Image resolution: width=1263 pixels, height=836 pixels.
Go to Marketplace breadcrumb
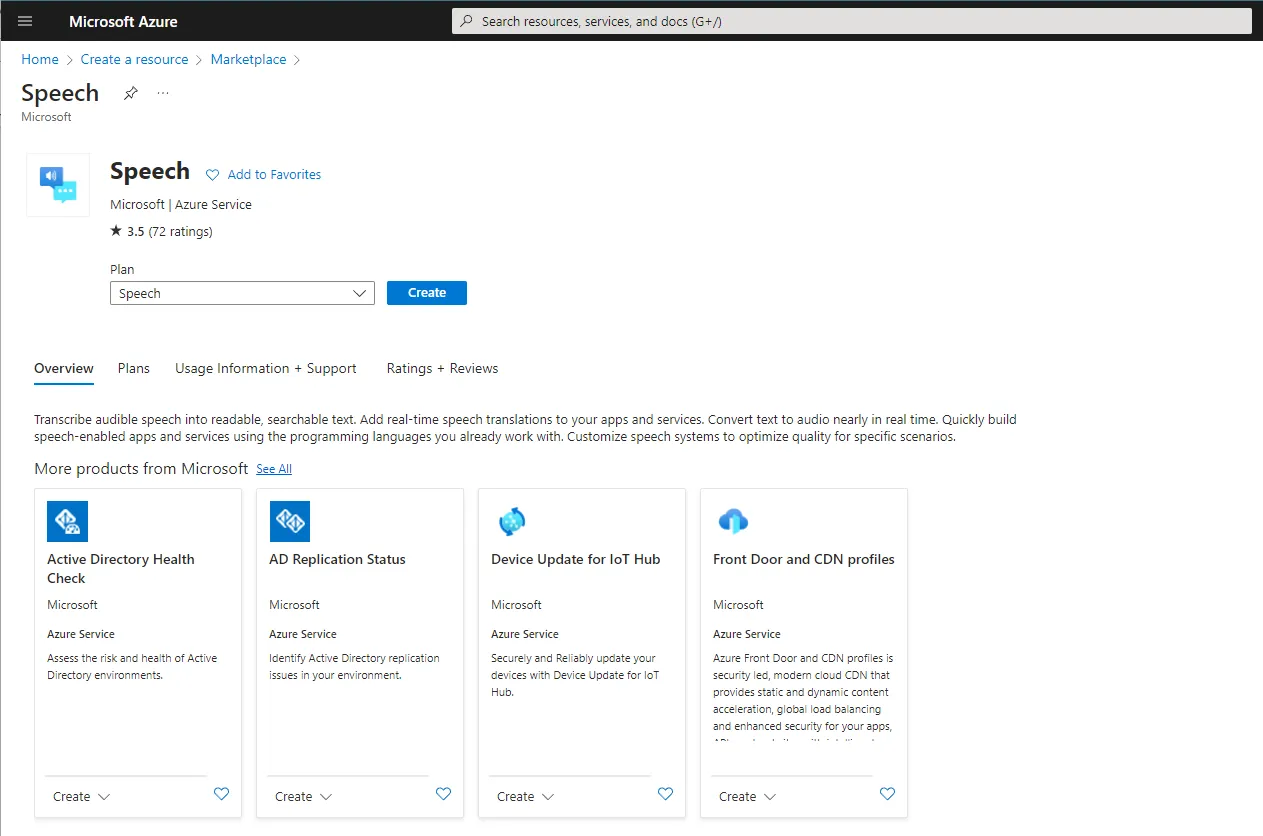coord(248,59)
